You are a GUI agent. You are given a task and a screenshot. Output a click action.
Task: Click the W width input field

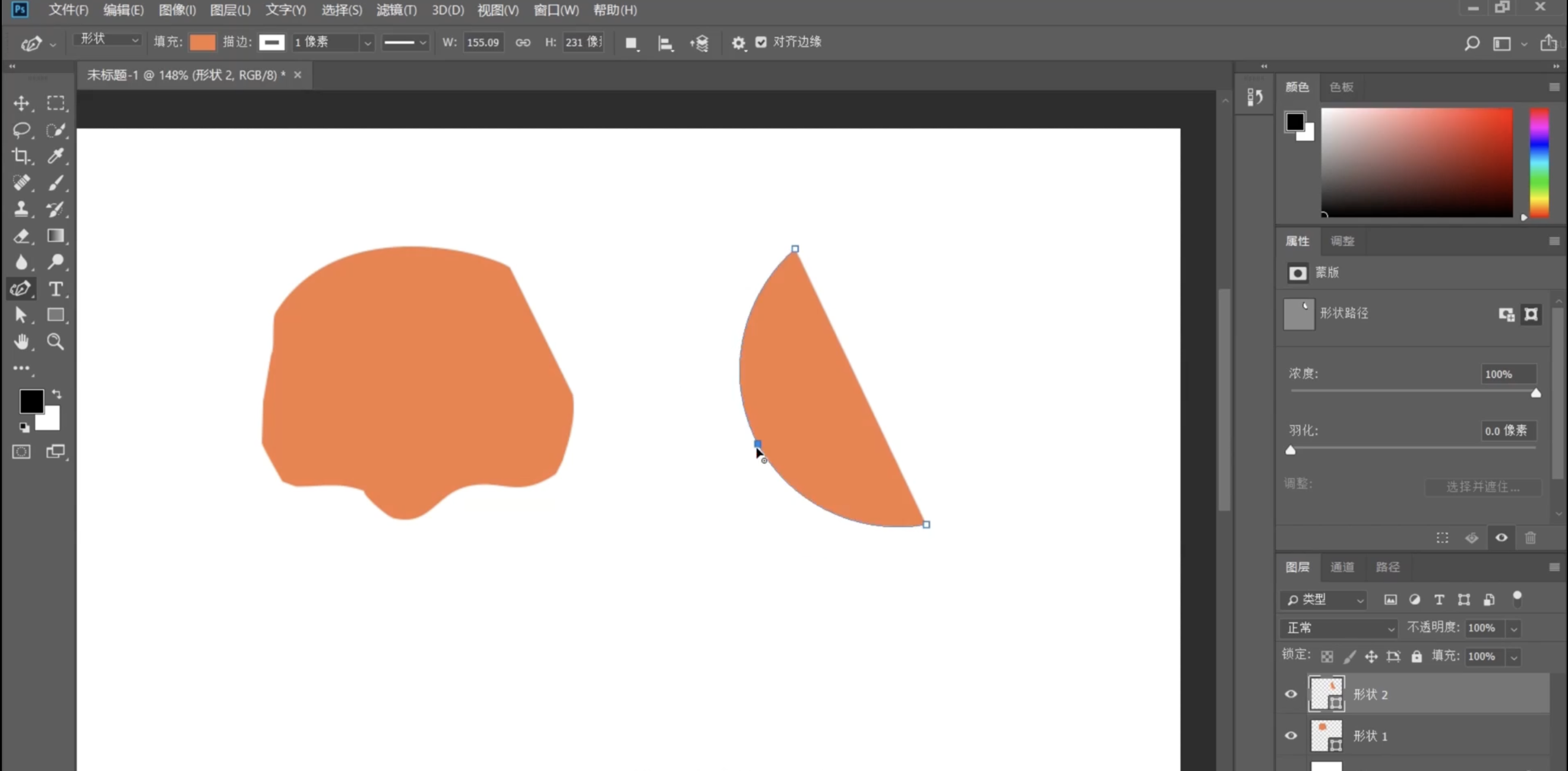coord(483,42)
